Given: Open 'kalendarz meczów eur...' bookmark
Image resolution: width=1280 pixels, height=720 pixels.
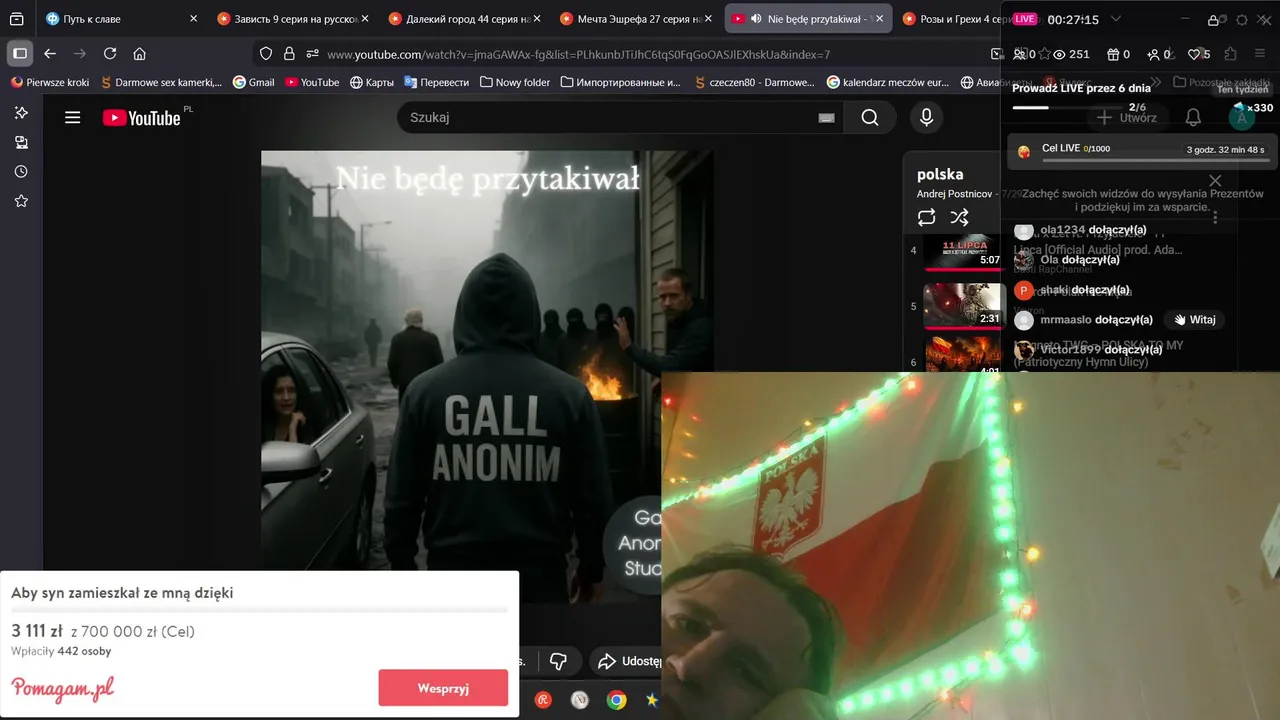Looking at the screenshot, I should point(889,82).
